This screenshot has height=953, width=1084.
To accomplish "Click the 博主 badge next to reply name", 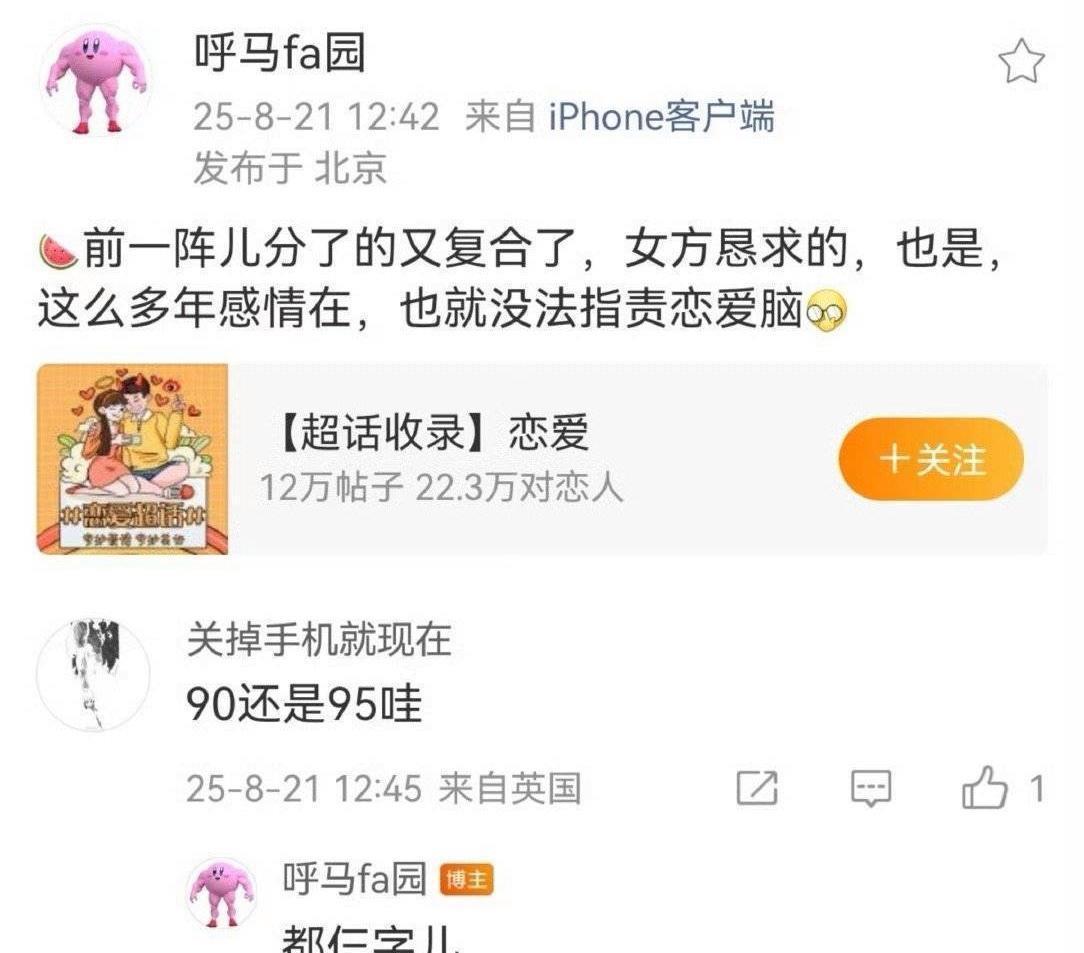I will [x=467, y=880].
